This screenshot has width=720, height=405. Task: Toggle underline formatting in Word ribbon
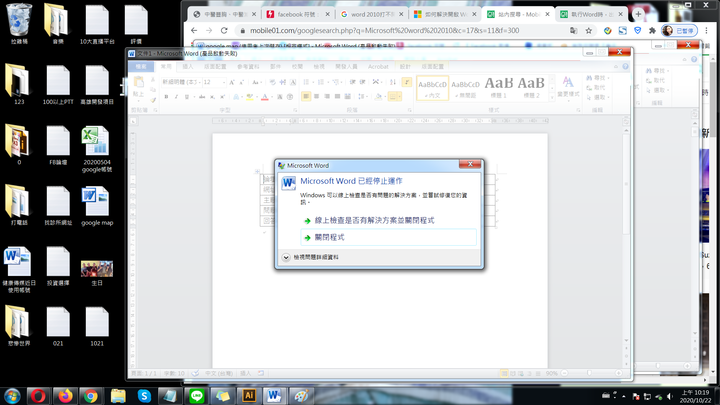click(x=186, y=97)
